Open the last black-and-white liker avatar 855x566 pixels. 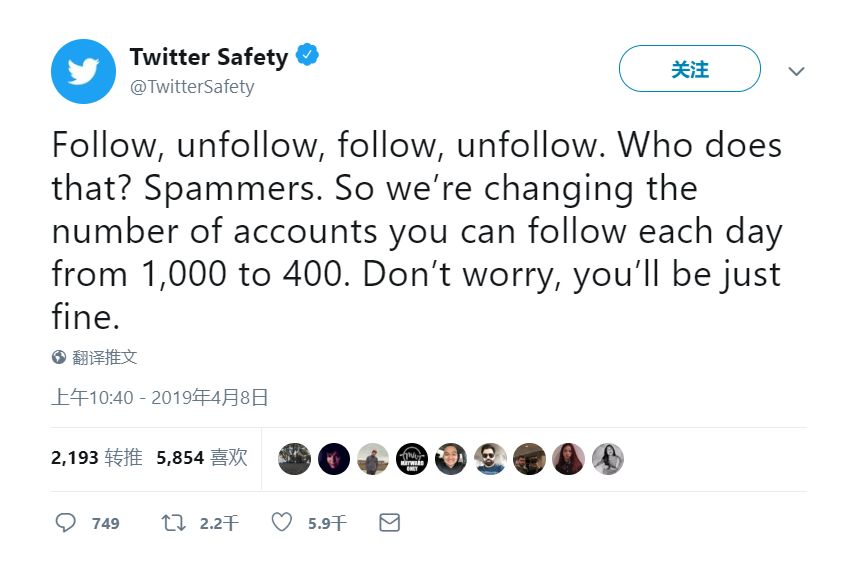[607, 459]
